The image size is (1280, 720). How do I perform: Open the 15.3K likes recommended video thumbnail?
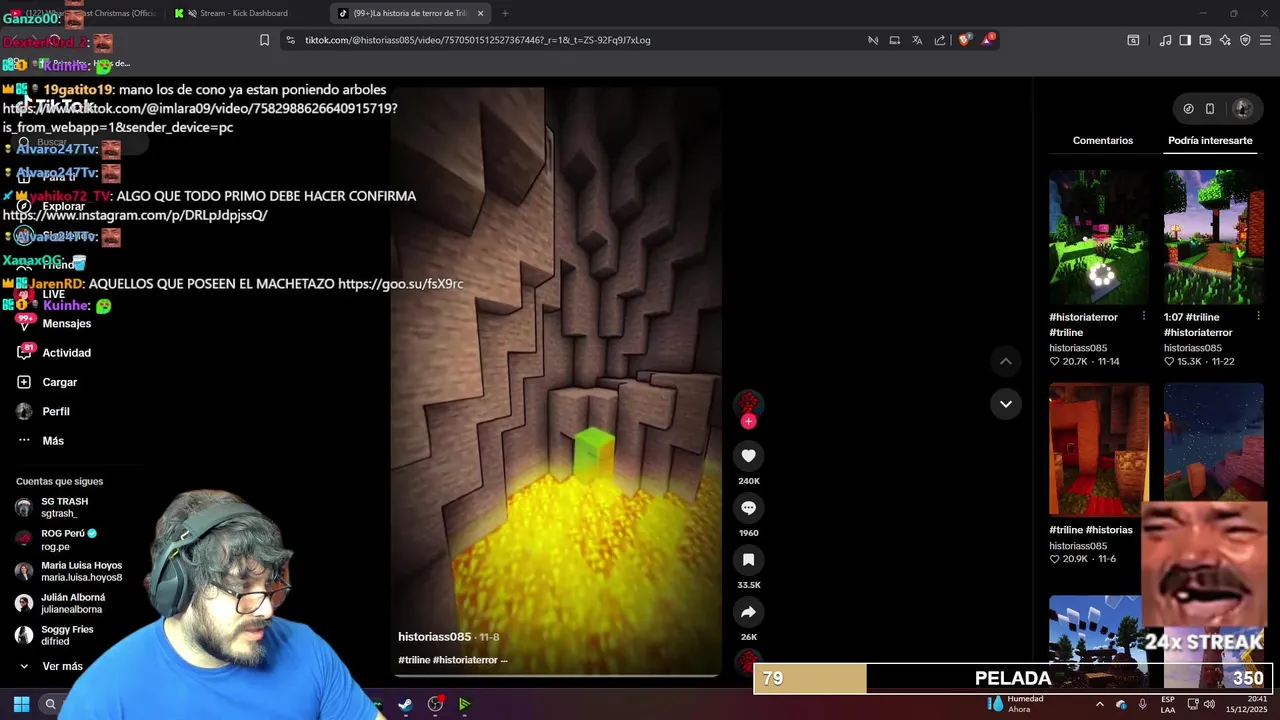pyautogui.click(x=1214, y=237)
